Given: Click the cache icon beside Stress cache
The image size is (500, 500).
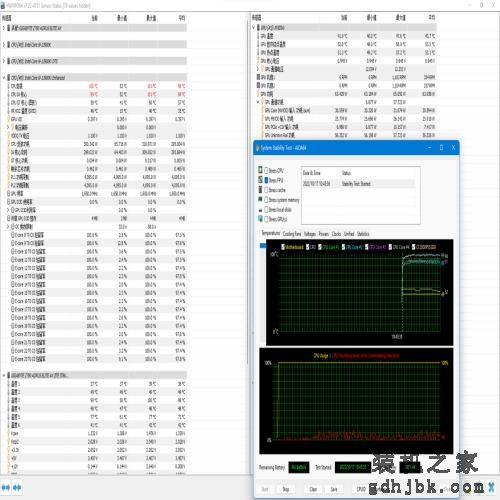Looking at the screenshot, I should pyautogui.click(x=260, y=189).
